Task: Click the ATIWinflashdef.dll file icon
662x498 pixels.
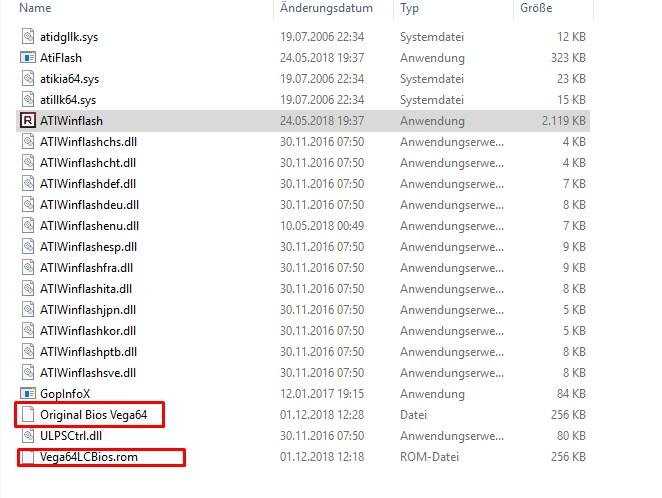Action: click(x=28, y=184)
